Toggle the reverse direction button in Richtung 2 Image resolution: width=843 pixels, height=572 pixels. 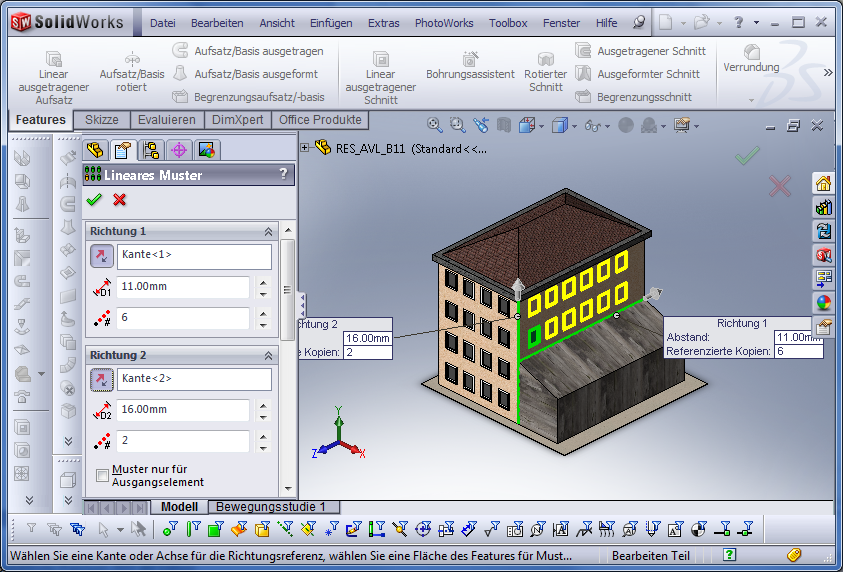click(x=102, y=380)
